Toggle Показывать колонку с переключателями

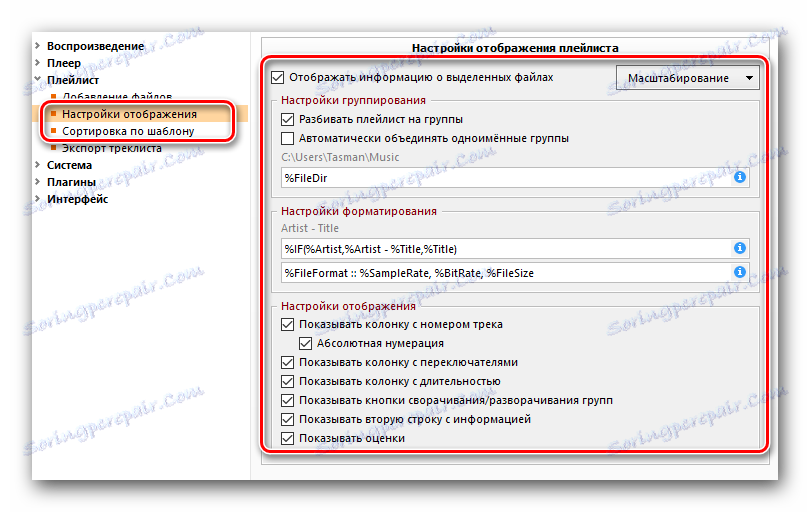tap(287, 363)
